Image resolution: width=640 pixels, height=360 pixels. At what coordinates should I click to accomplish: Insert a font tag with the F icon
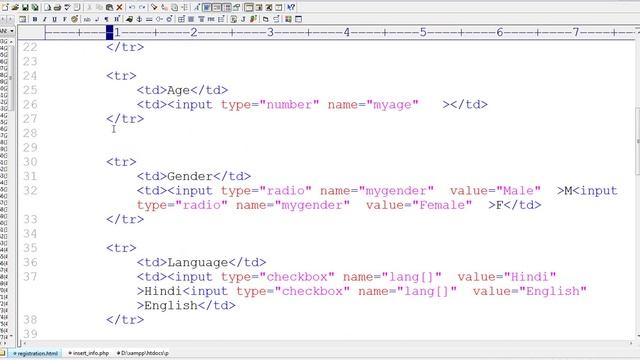click(x=64, y=19)
